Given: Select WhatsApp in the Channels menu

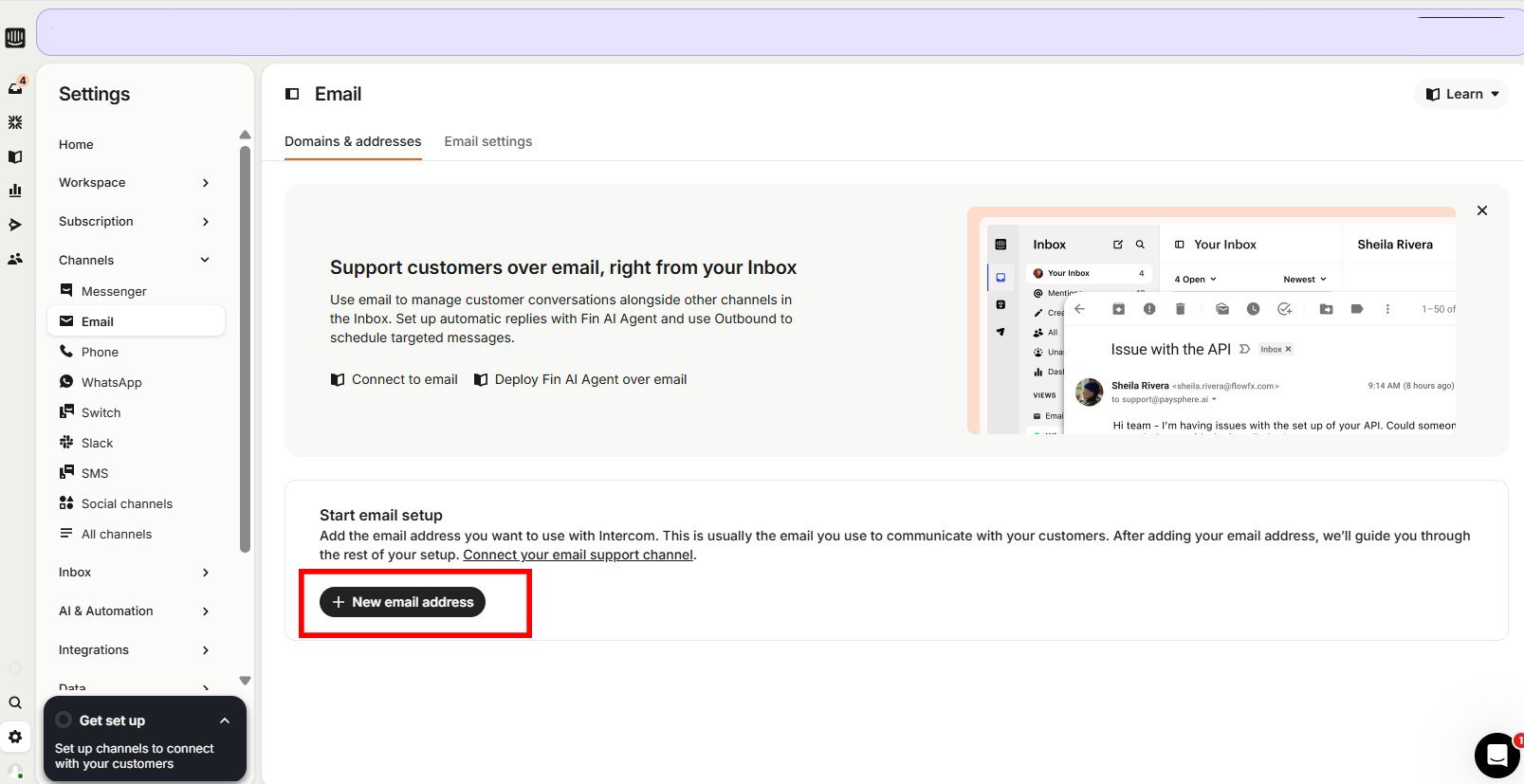Looking at the screenshot, I should point(111,382).
